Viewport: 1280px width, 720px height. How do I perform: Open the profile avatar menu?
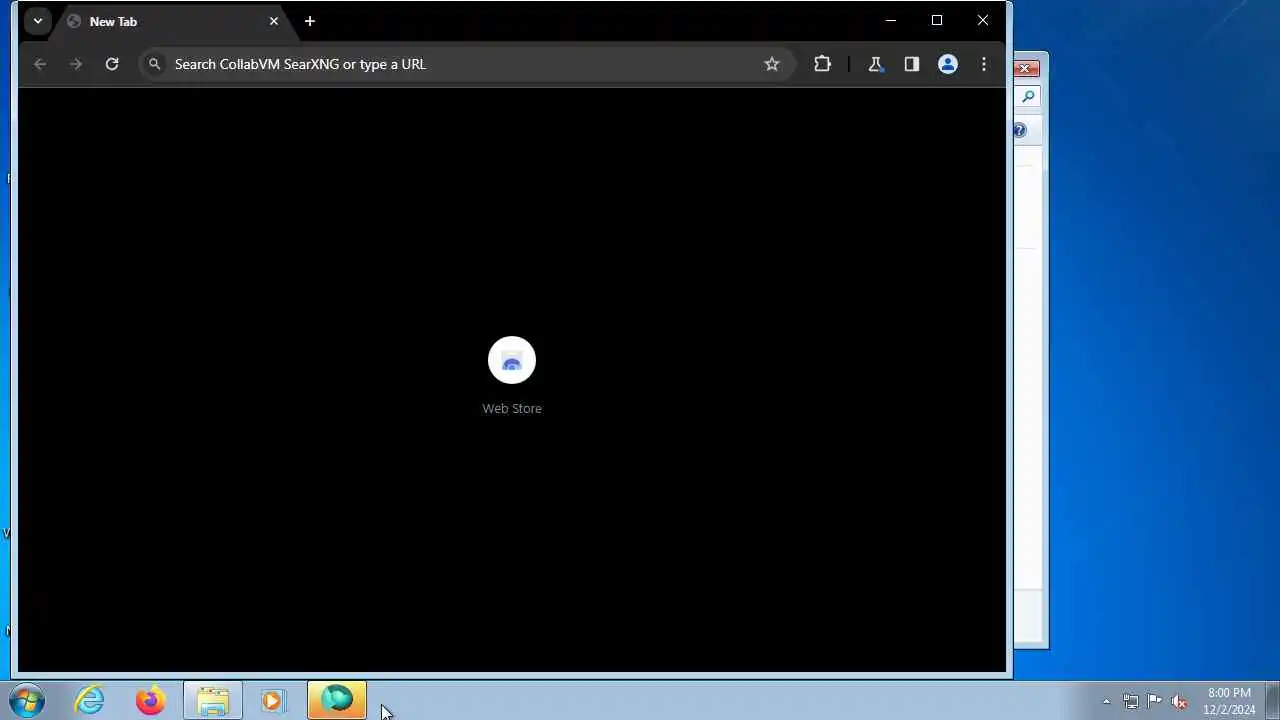coord(948,64)
